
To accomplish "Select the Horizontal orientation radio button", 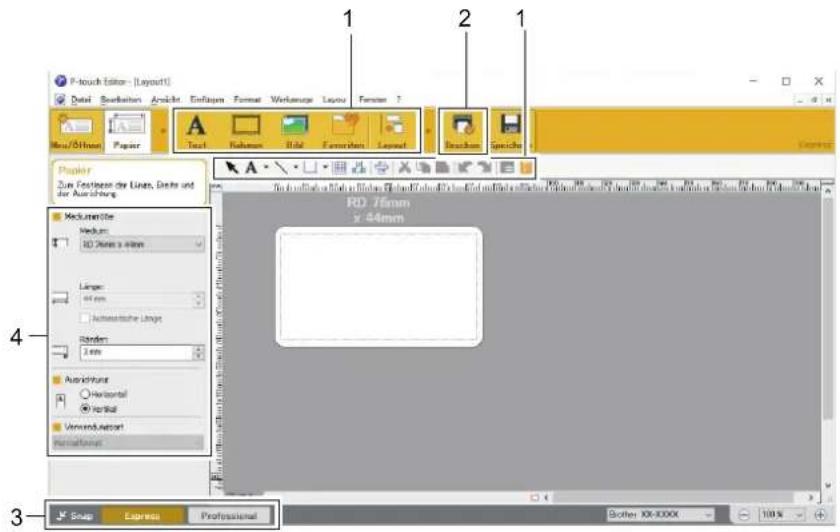I will click(85, 394).
